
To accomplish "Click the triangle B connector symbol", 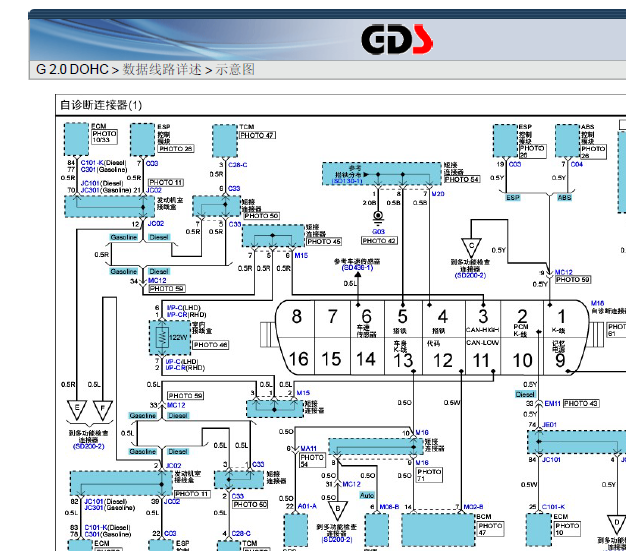I will point(338,511).
